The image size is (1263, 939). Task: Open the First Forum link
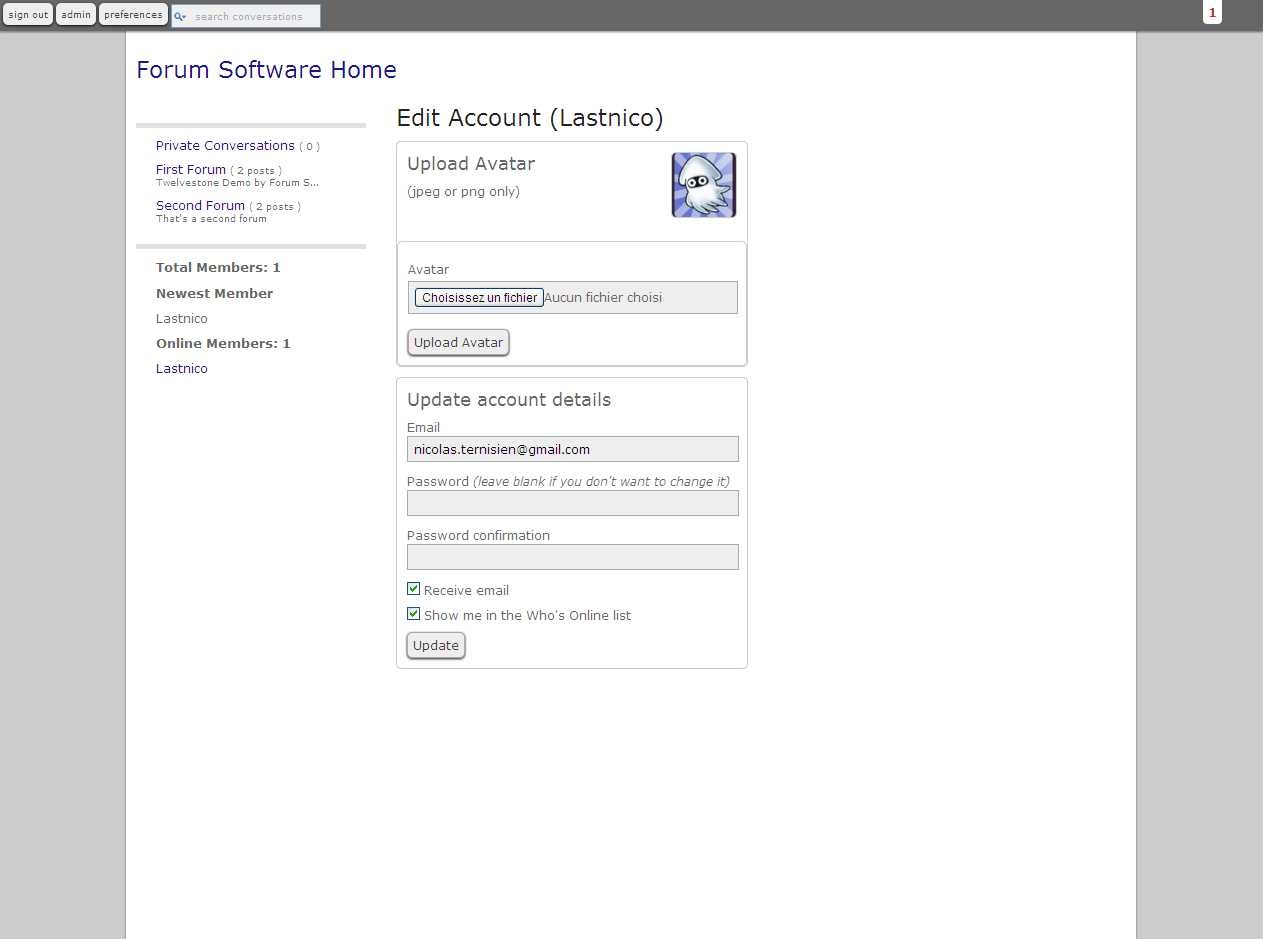pos(191,170)
